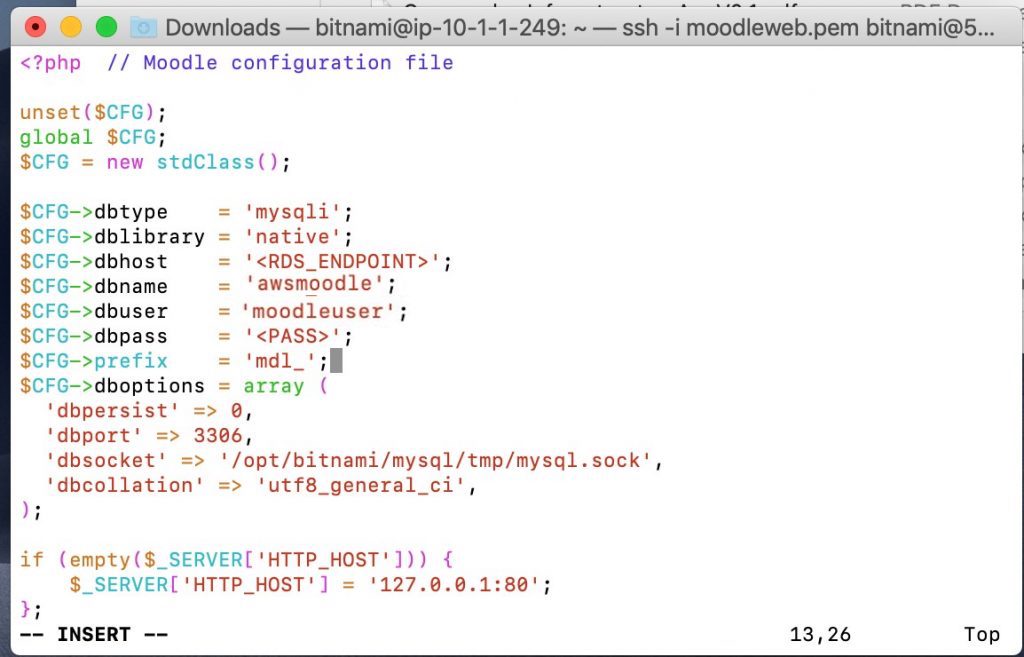Click the closing ');' of the array
The width and height of the screenshot is (1024, 657).
pyautogui.click(x=31, y=510)
